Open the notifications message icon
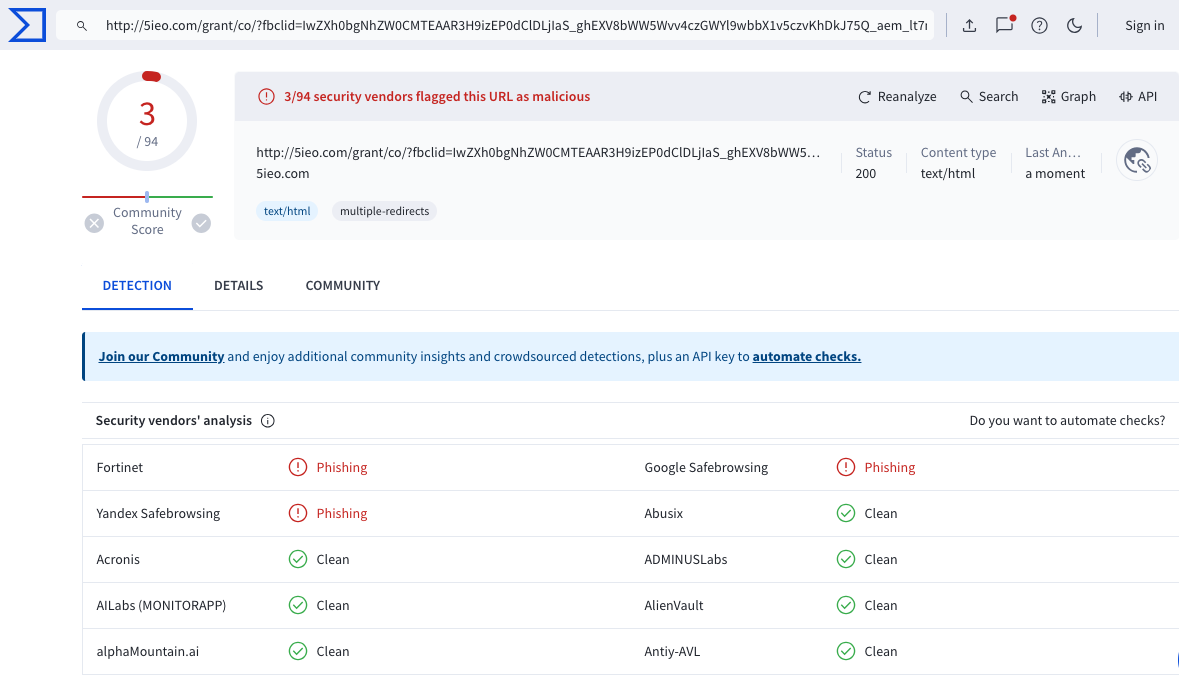Viewport: 1179px width, 675px height. (1005, 25)
